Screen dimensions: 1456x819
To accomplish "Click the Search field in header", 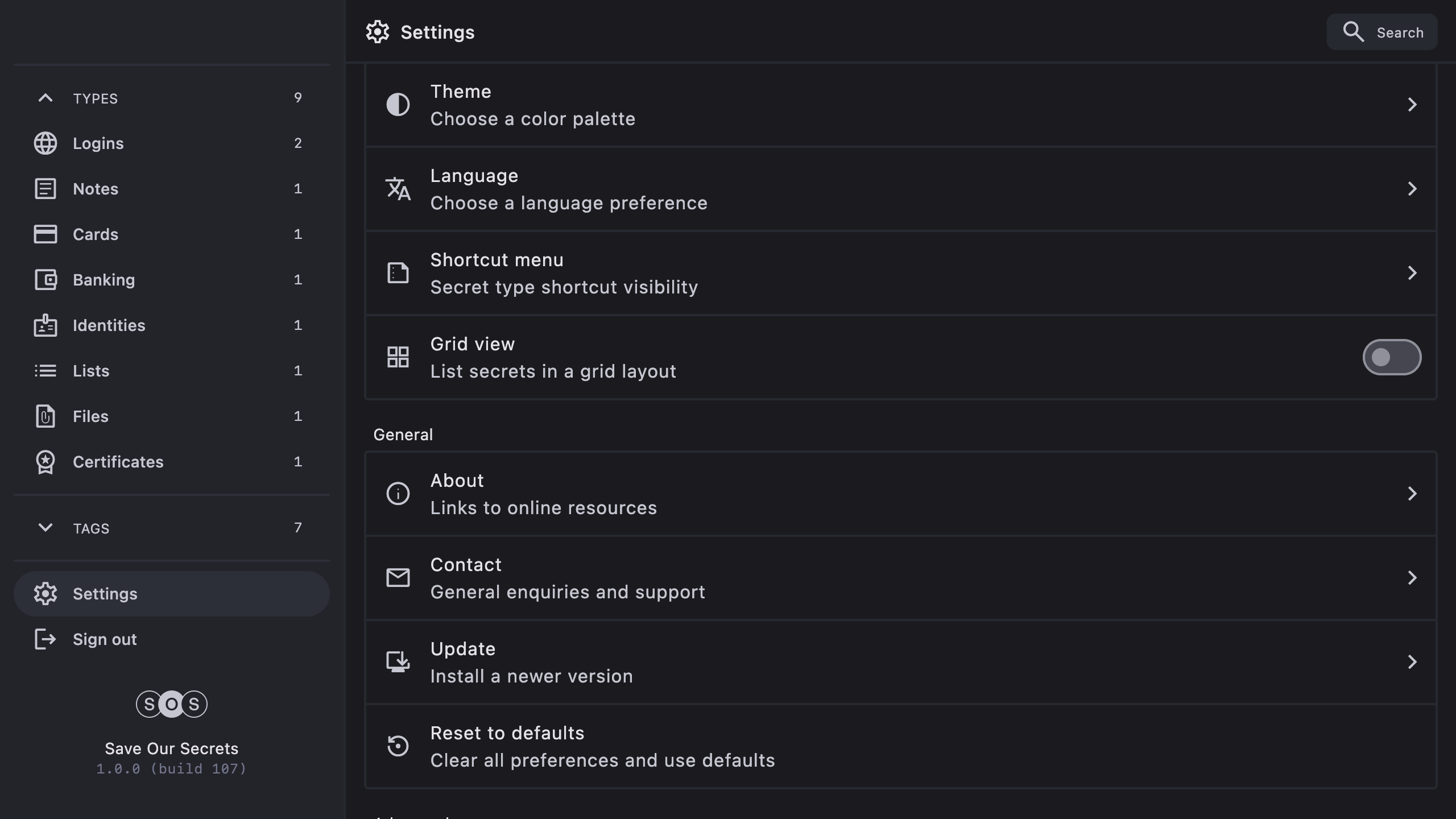I will 1382,32.
